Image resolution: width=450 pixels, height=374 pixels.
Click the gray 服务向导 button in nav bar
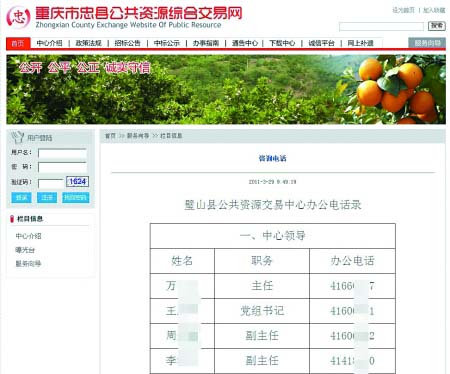tap(427, 43)
